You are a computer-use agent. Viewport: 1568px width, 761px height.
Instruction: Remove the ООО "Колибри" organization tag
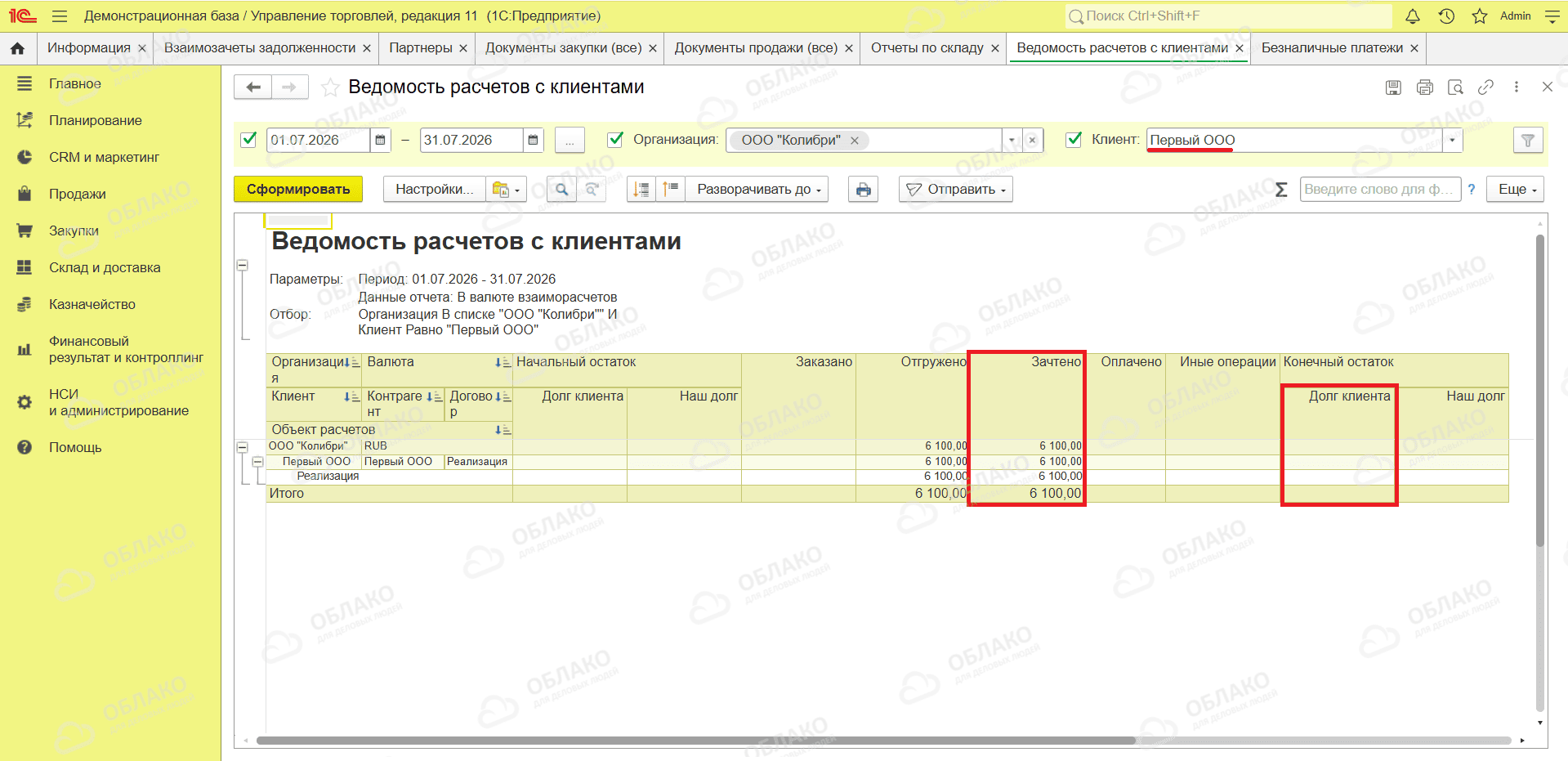[855, 141]
